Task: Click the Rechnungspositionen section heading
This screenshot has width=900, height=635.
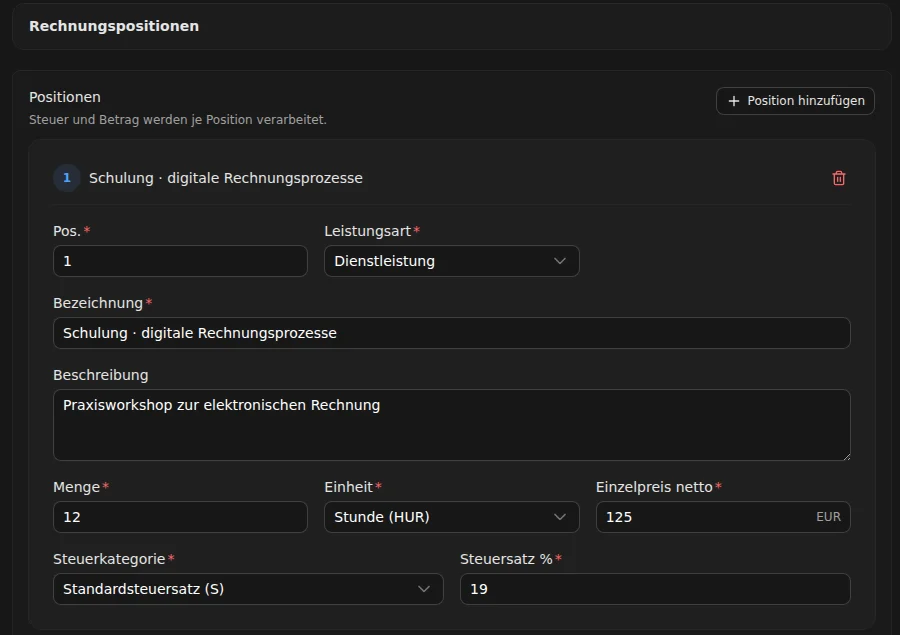Action: (114, 26)
